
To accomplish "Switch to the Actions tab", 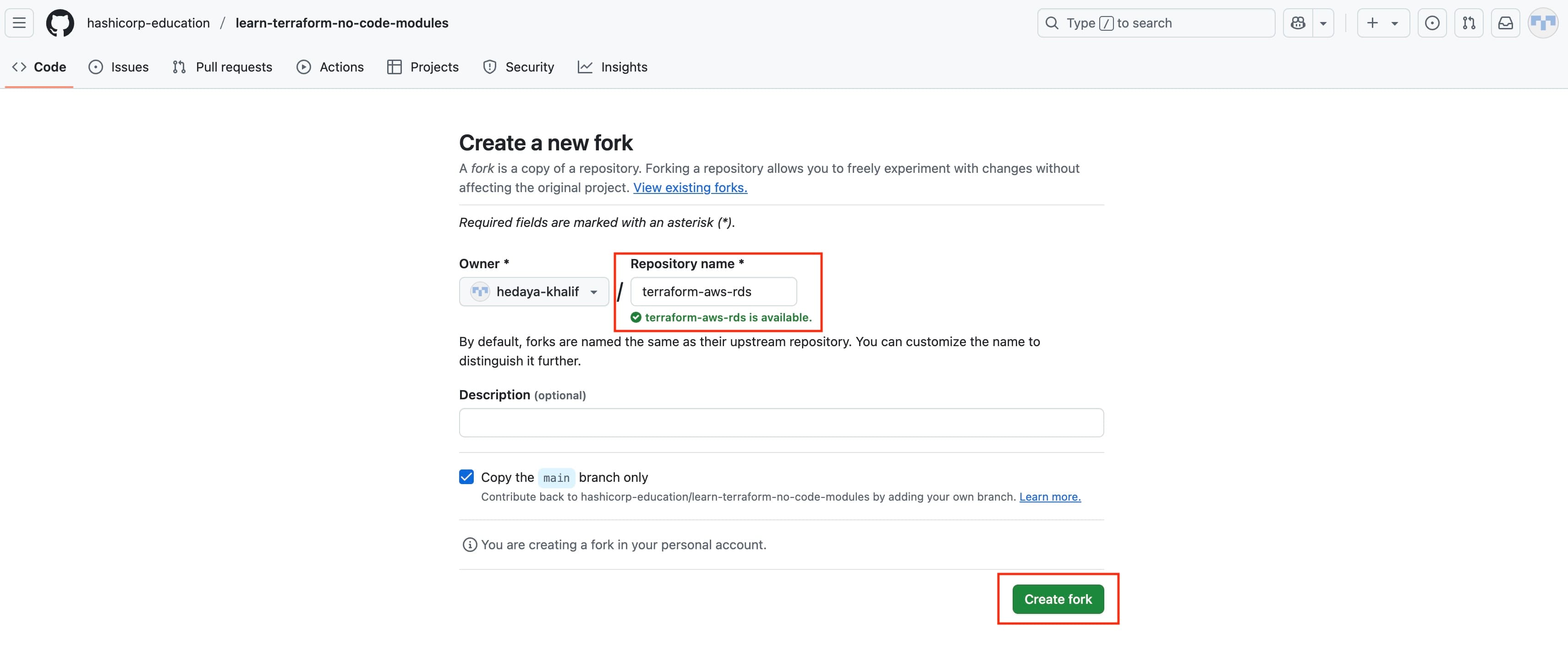I will pyautogui.click(x=340, y=67).
